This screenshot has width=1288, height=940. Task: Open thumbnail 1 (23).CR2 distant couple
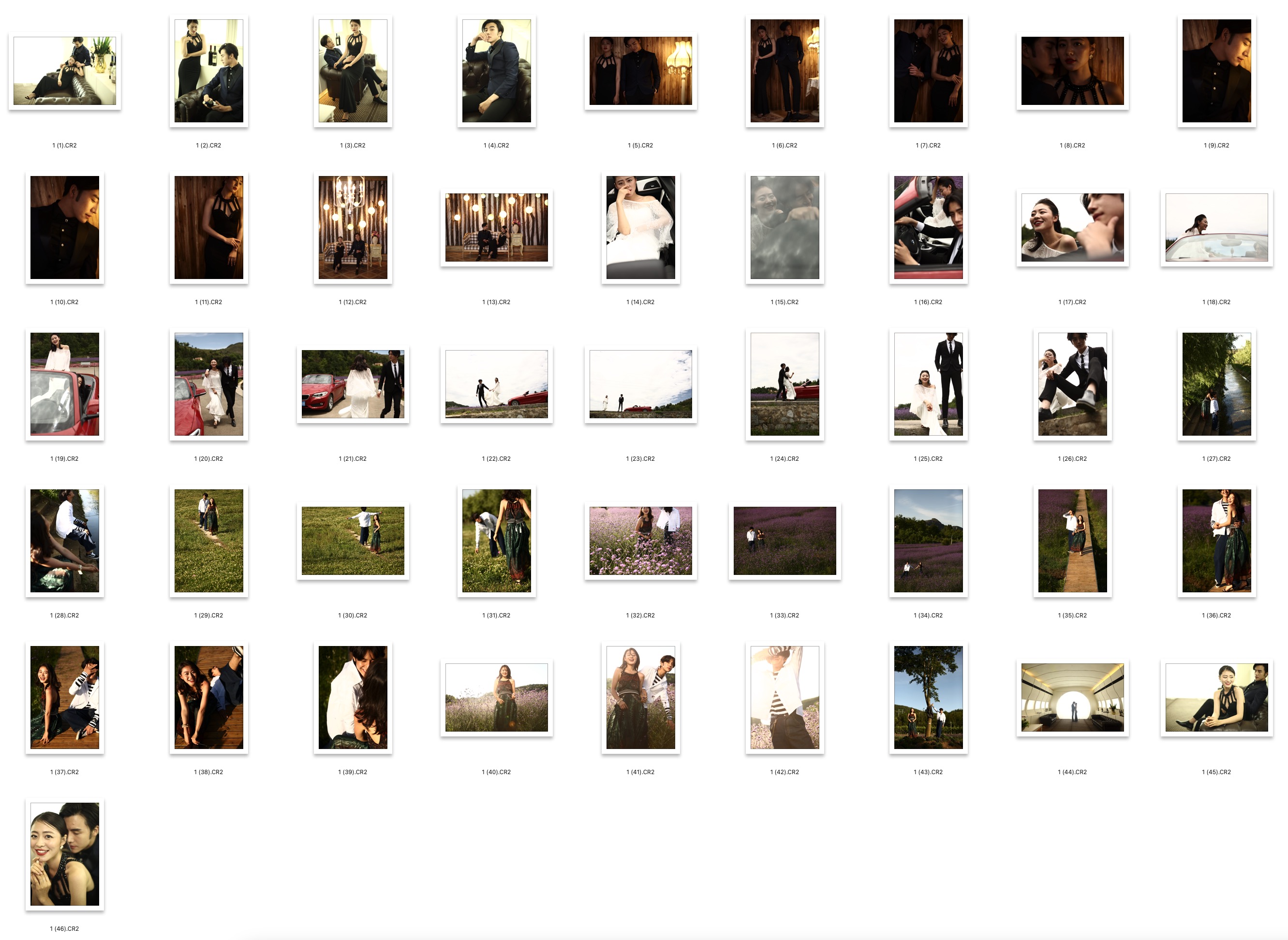[640, 383]
